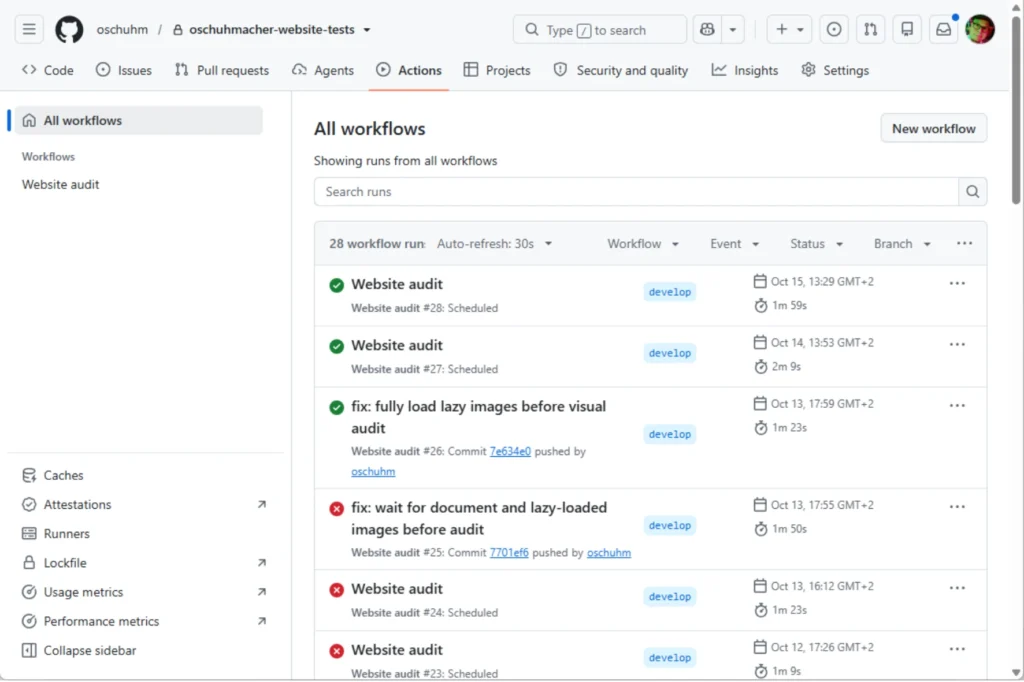1024x682 pixels.
Task: Open the repositories icon in header
Action: 907,29
